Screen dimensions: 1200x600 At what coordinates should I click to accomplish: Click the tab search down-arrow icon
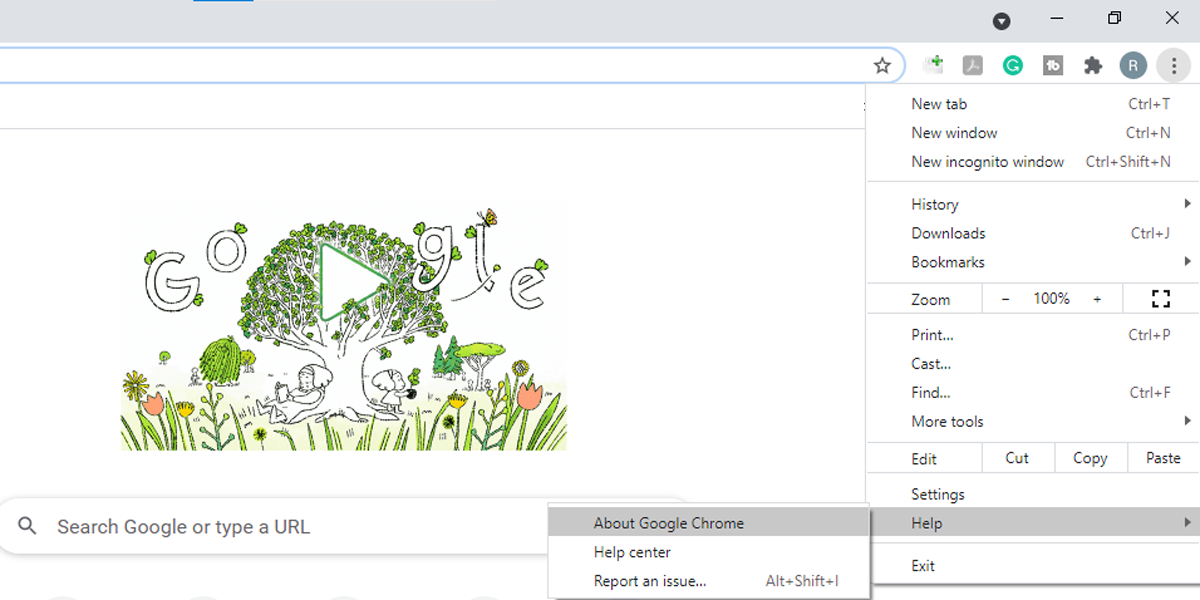coord(1001,21)
